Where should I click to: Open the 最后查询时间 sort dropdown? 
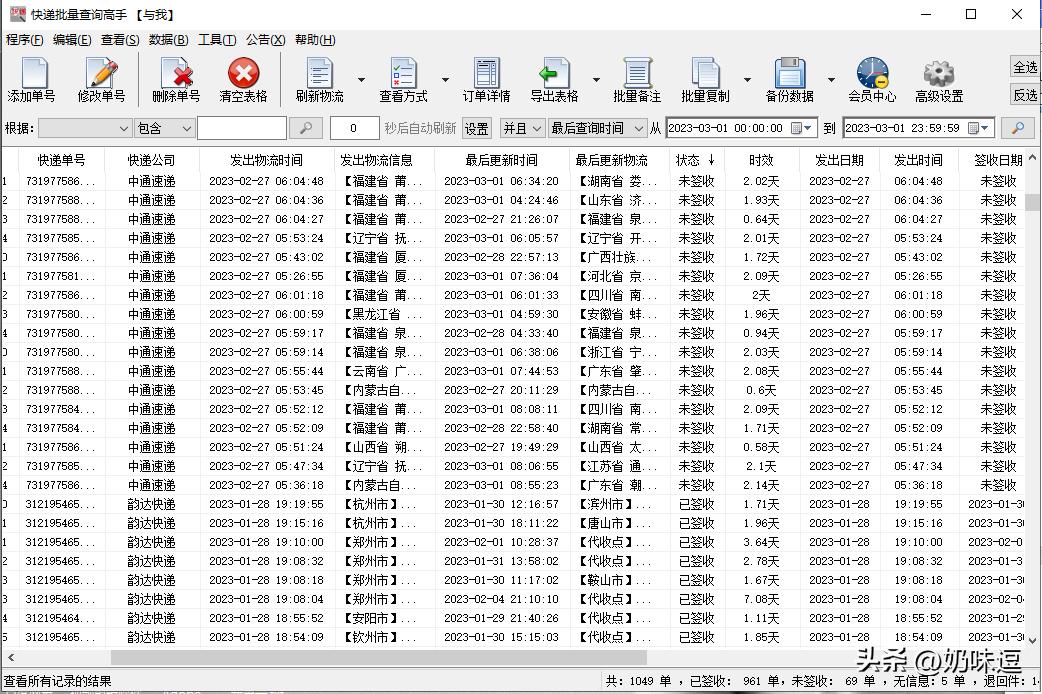(595, 128)
